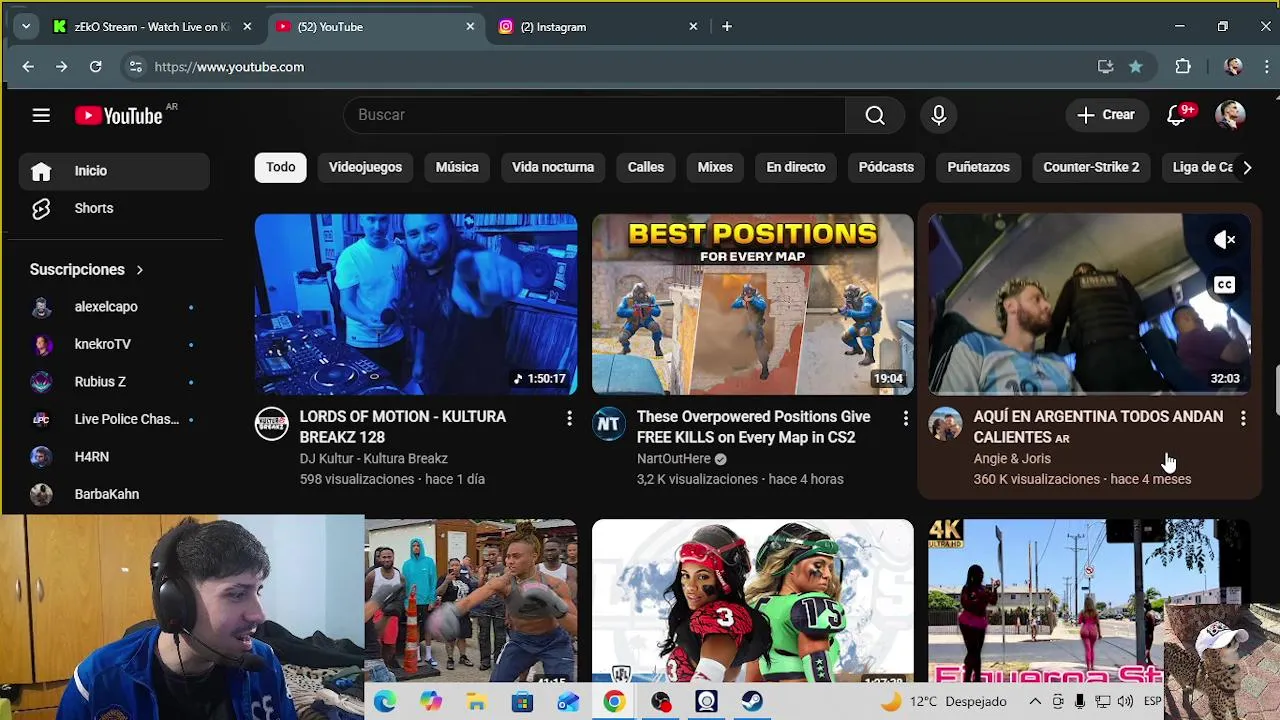Open the 4K street walk thumbnail

(1089, 600)
